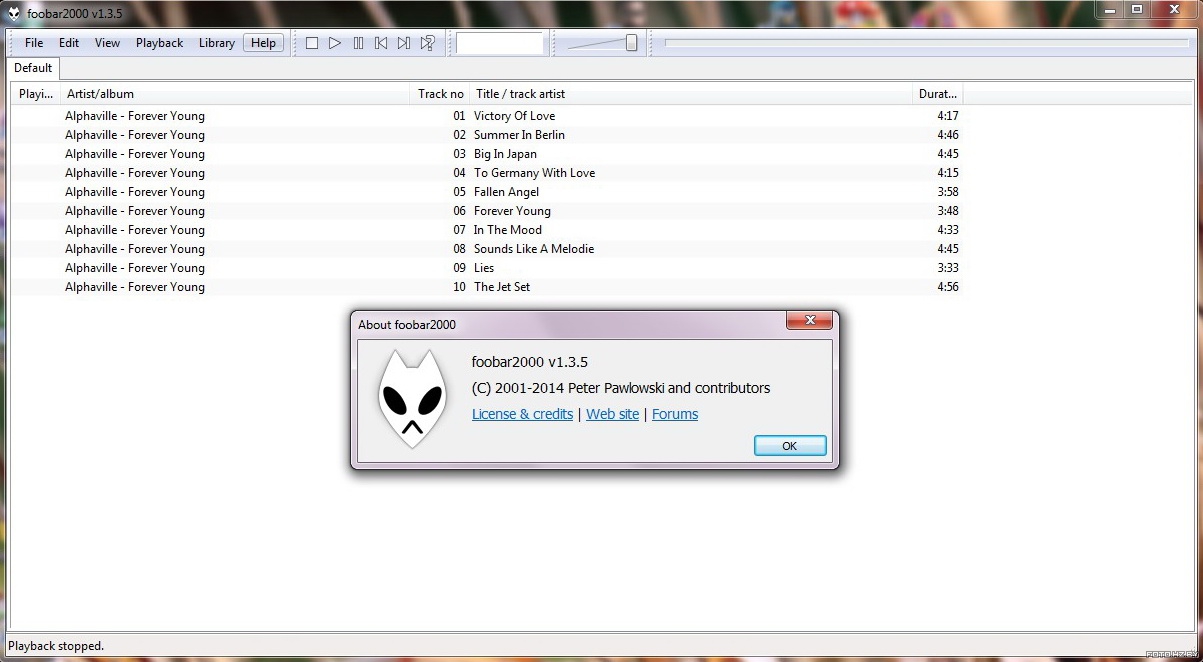Click track number 06 cell

459,211
